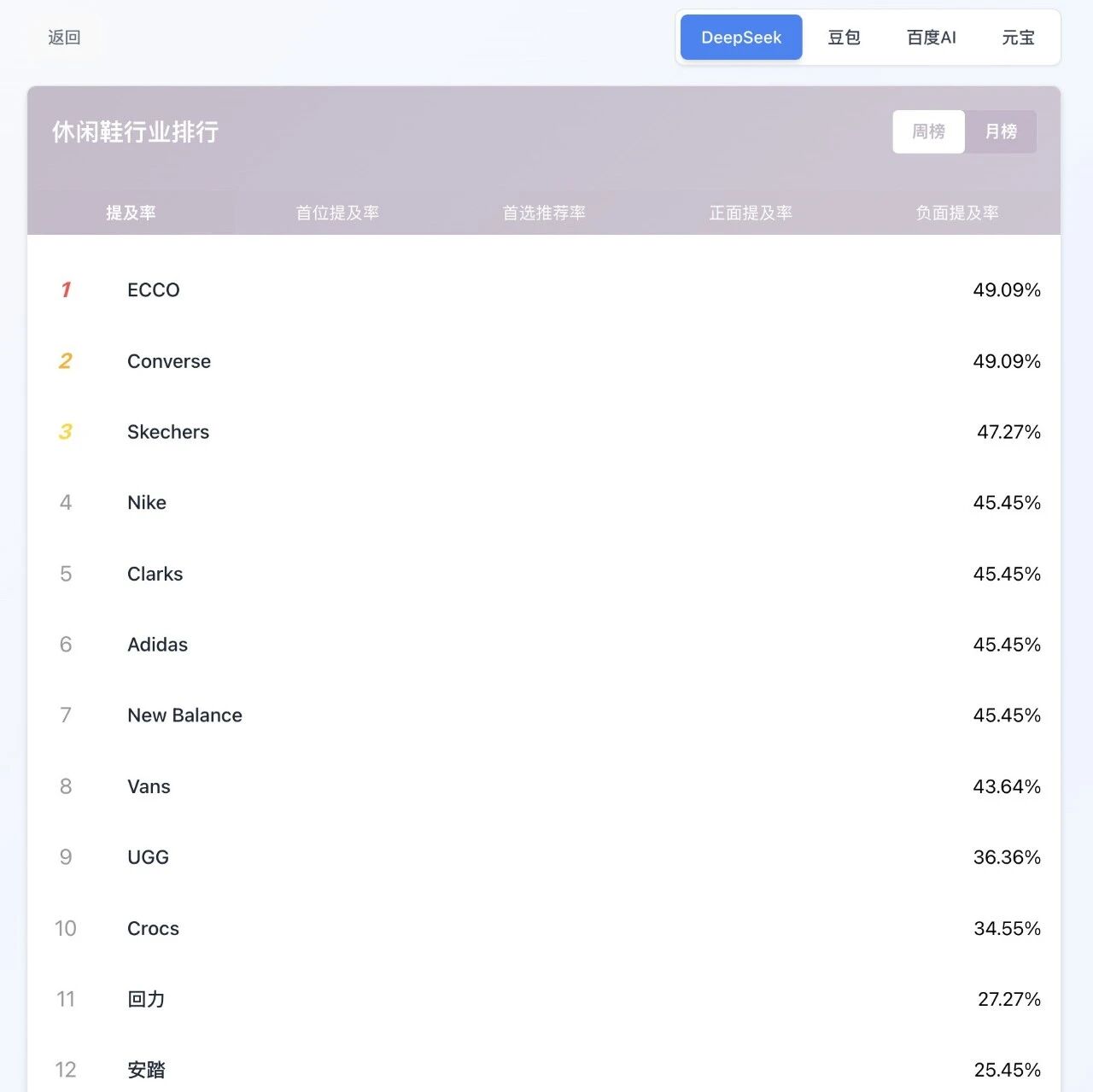The height and width of the screenshot is (1092, 1093).
Task: Click the Vans brand name
Action: tap(149, 786)
